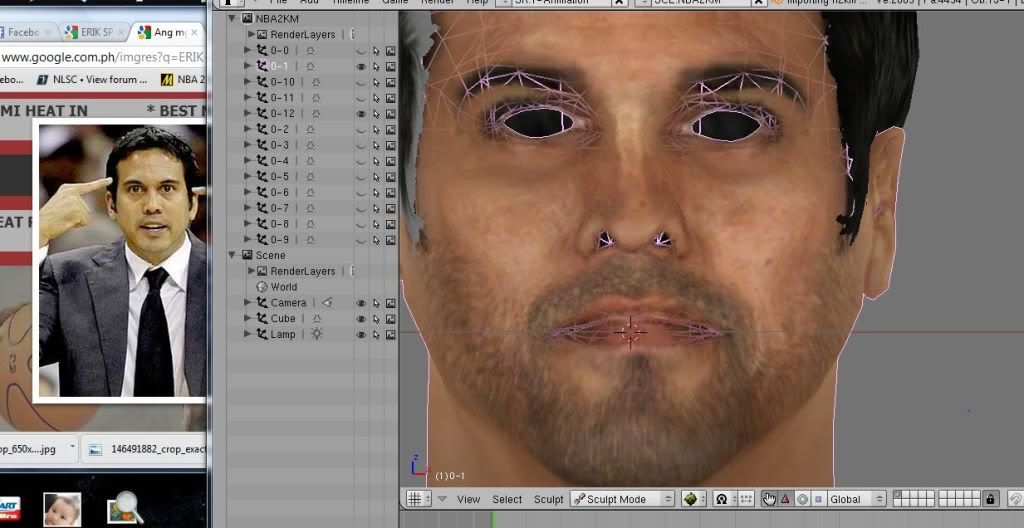
Task: Enable the scale manipulator square icon
Action: pyautogui.click(x=818, y=499)
